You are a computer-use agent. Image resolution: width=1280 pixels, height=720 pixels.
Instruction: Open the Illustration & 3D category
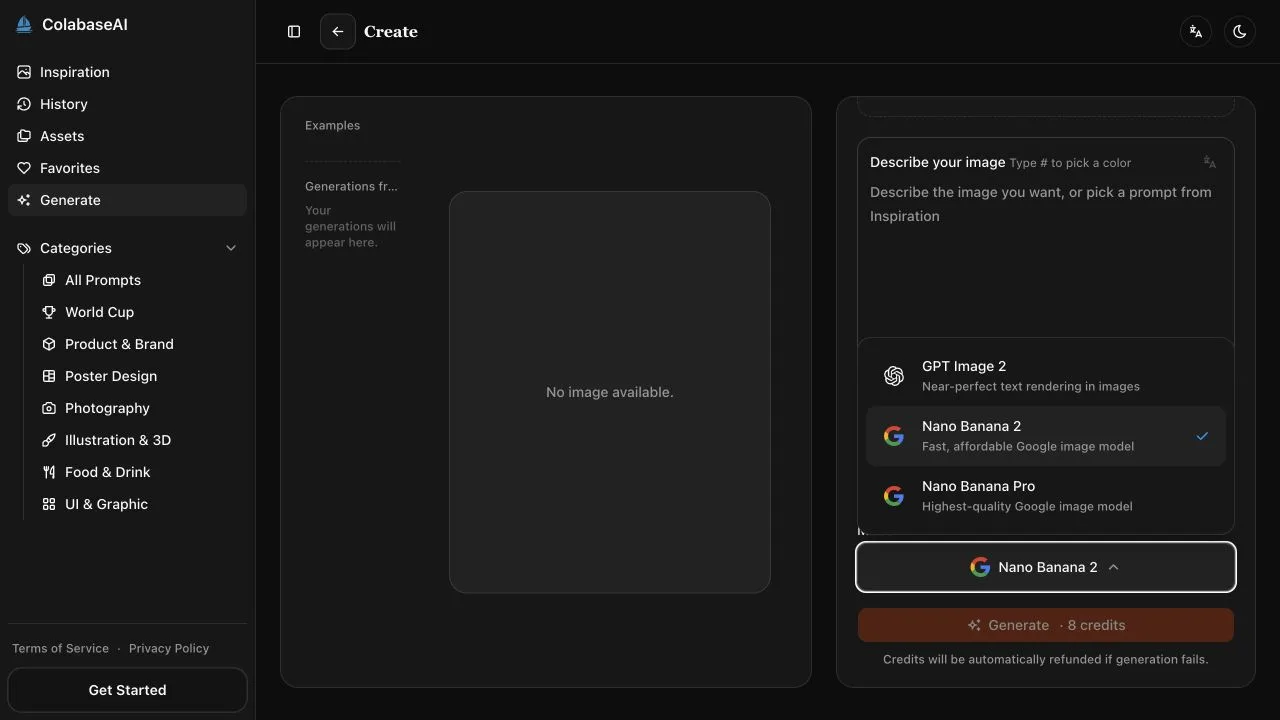coord(139,440)
